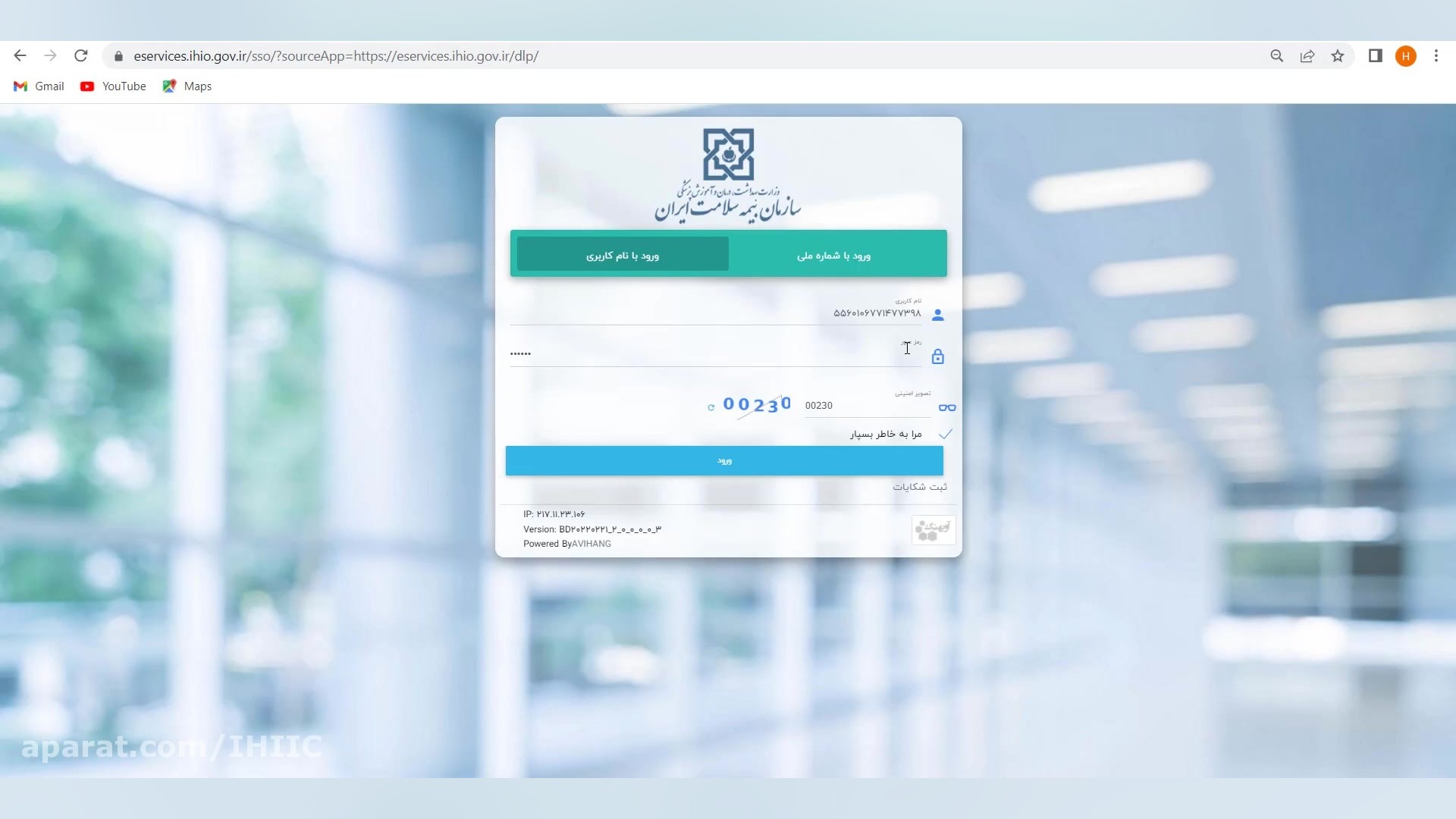
Task: Open Chrome three-dot menu
Action: [1436, 56]
